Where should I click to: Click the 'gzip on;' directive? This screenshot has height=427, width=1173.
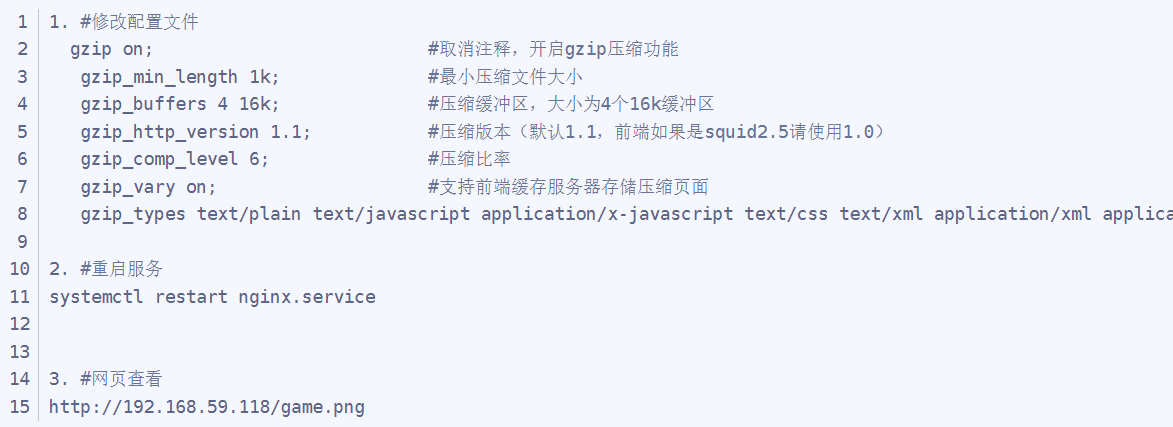pos(112,49)
